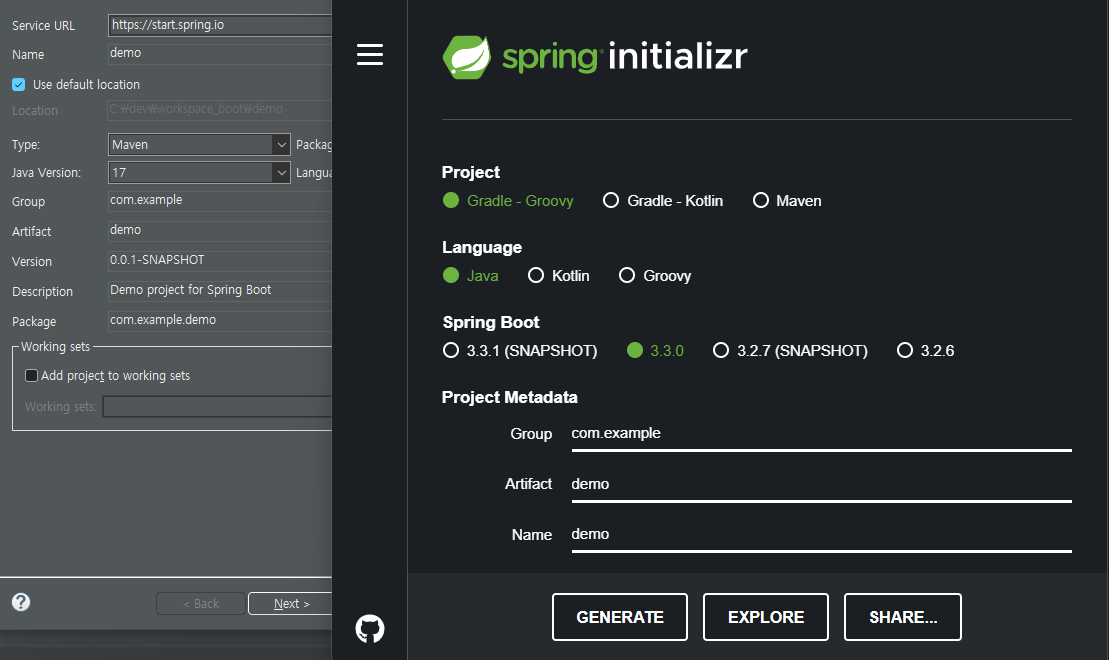Select Gradle - Groovy project type
Image resolution: width=1109 pixels, height=660 pixels.
508,201
